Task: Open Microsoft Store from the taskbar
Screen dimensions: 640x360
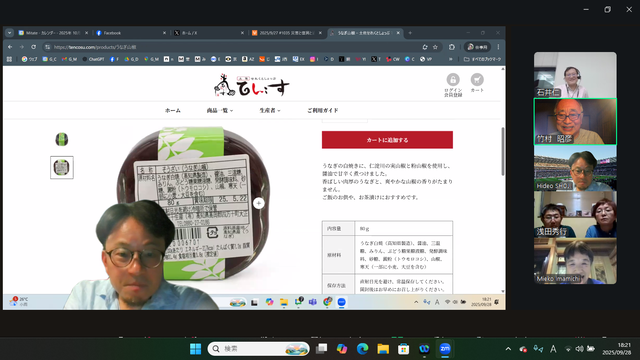Action: (x=404, y=349)
